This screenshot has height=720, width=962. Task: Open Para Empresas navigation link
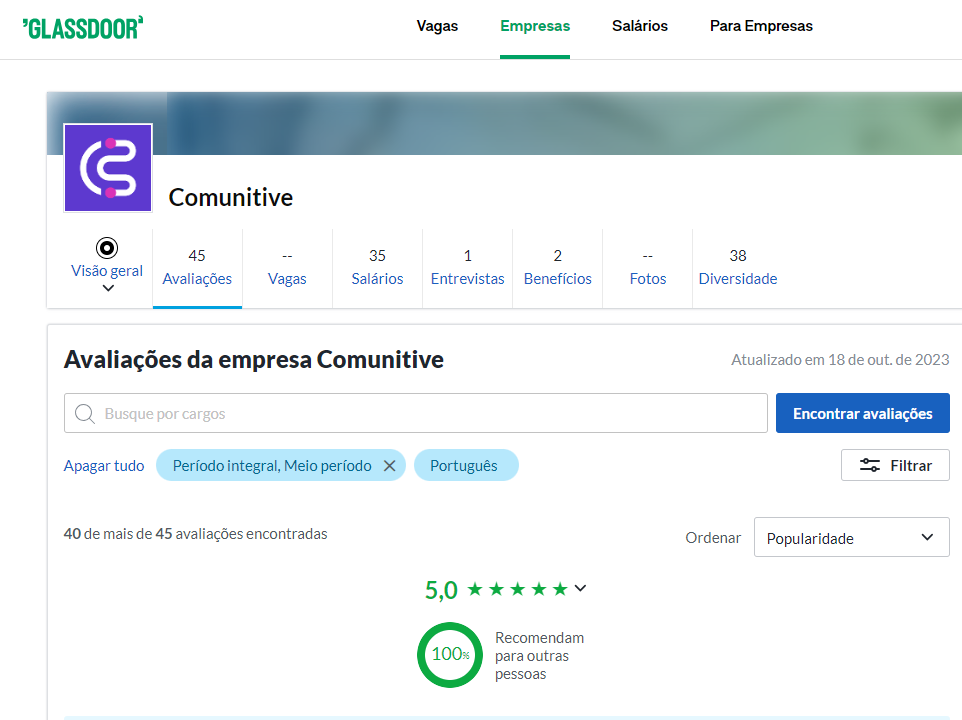click(761, 26)
